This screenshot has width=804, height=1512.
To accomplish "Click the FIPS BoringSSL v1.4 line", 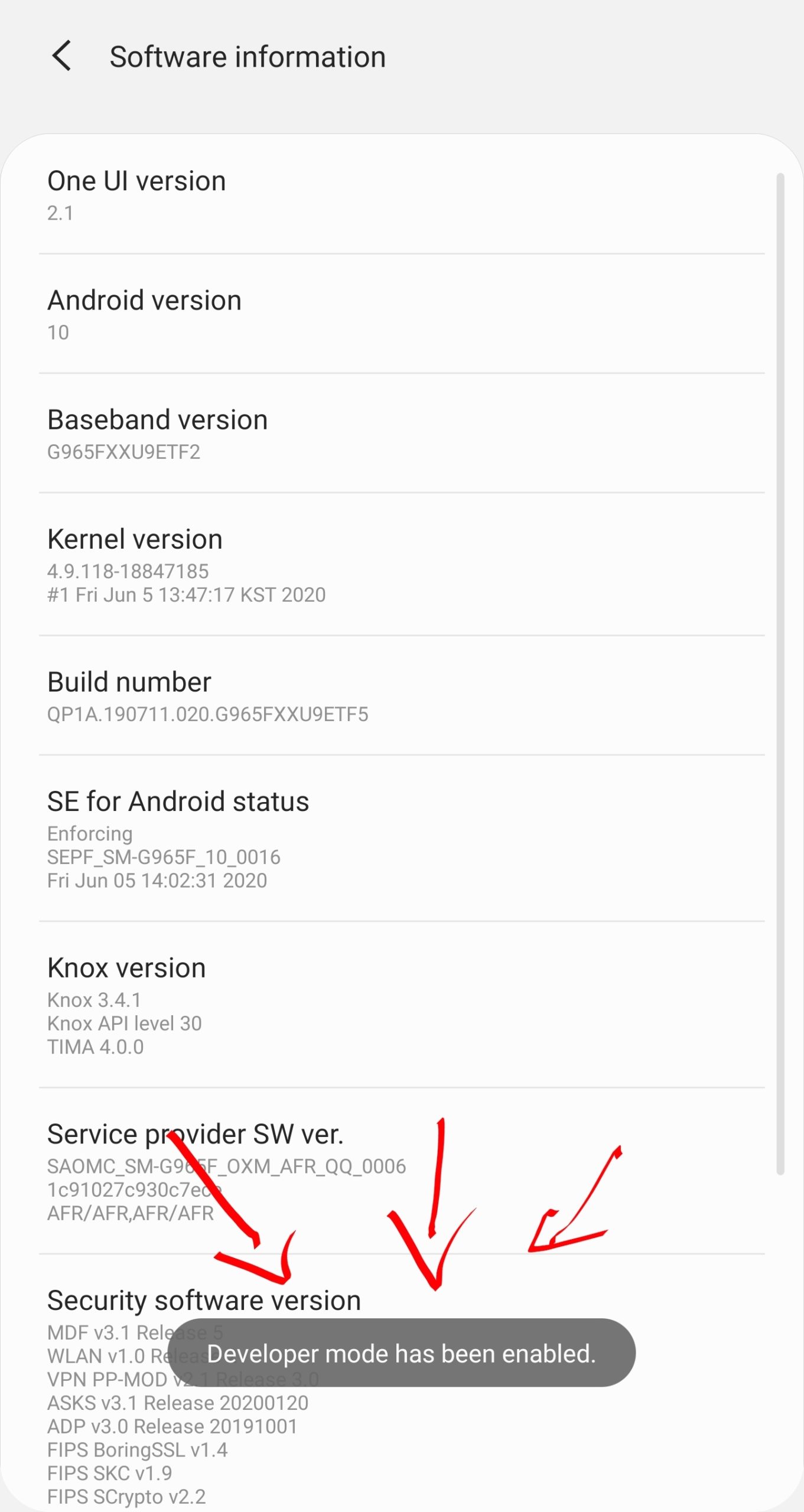I will pyautogui.click(x=137, y=1450).
